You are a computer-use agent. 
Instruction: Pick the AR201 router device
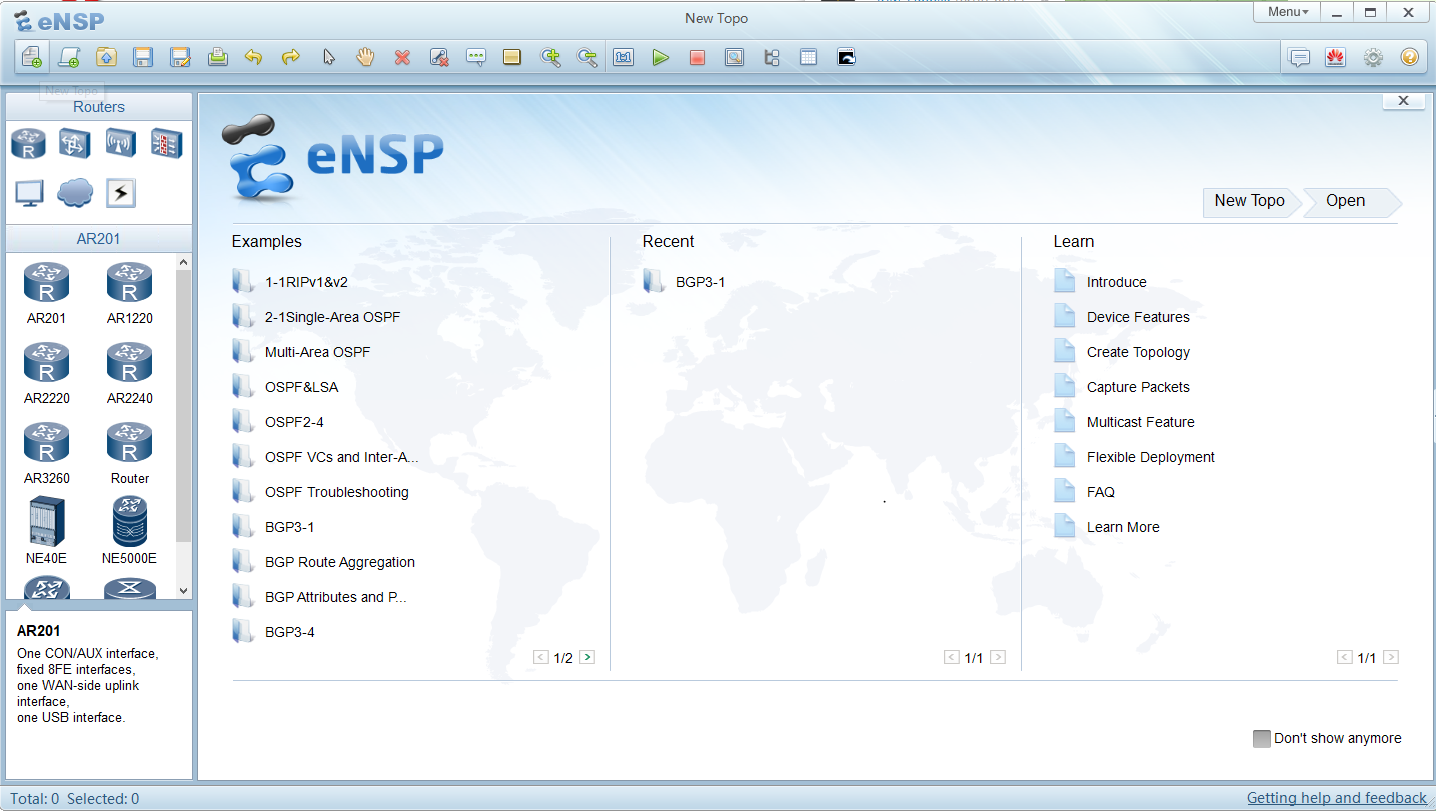click(46, 293)
